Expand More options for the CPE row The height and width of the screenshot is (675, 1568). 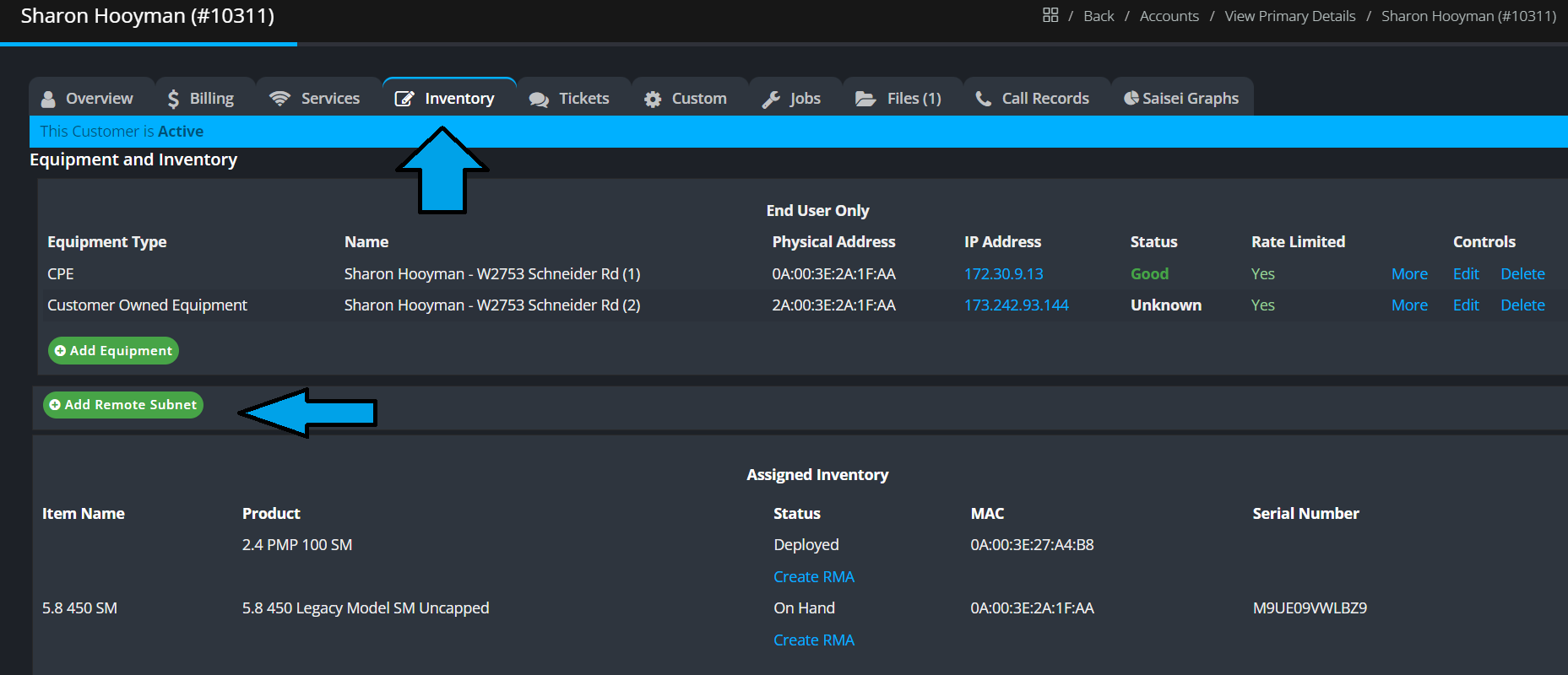pyautogui.click(x=1409, y=274)
